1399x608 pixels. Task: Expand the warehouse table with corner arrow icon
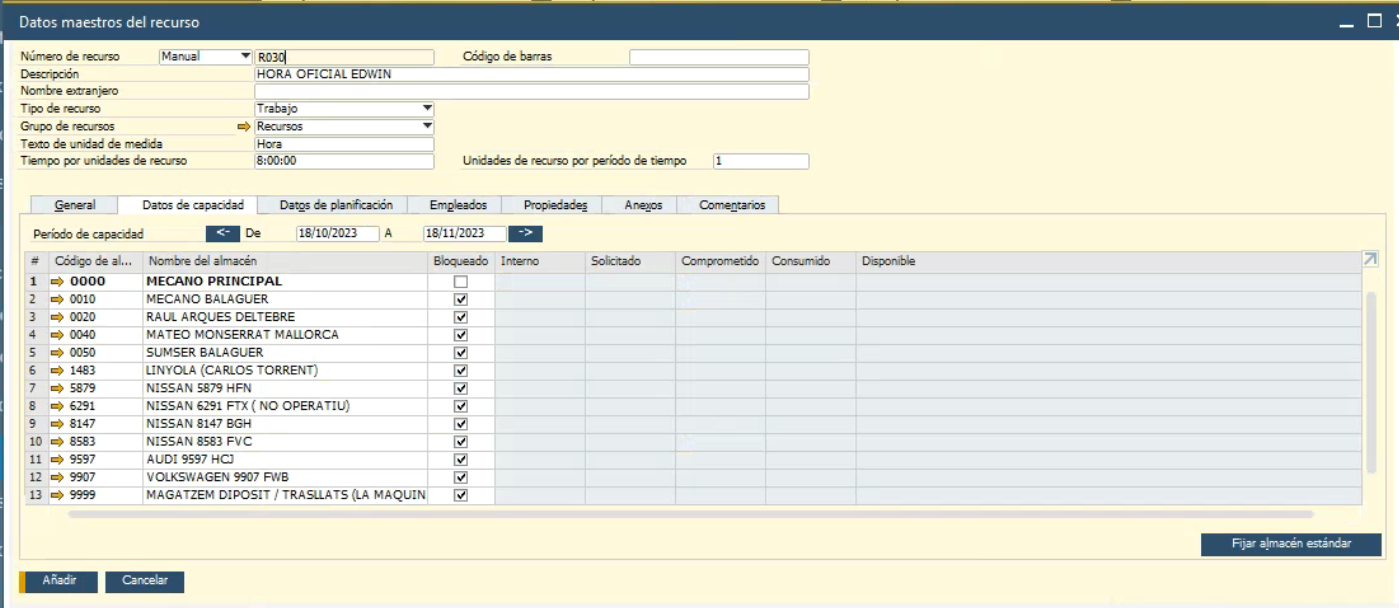point(1370,259)
